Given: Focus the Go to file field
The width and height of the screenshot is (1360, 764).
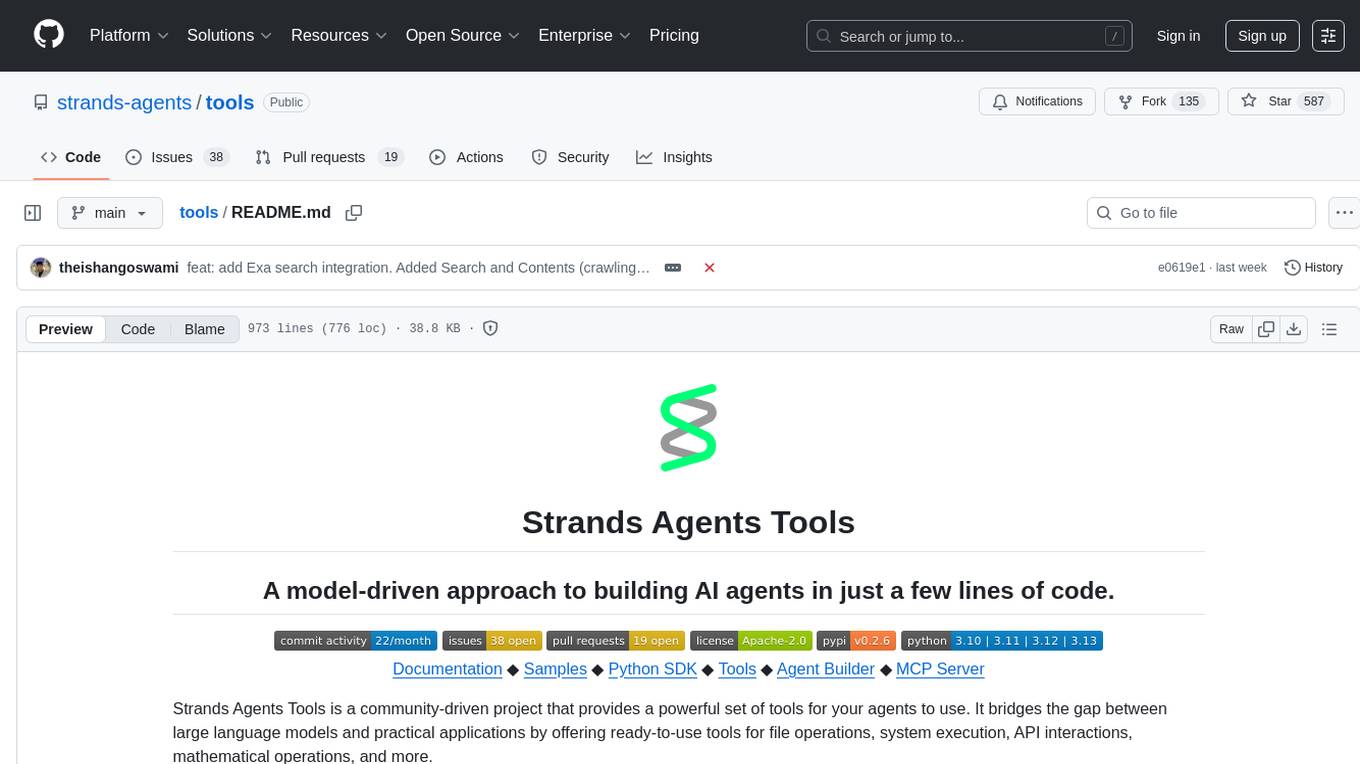Looking at the screenshot, I should click(x=1201, y=213).
